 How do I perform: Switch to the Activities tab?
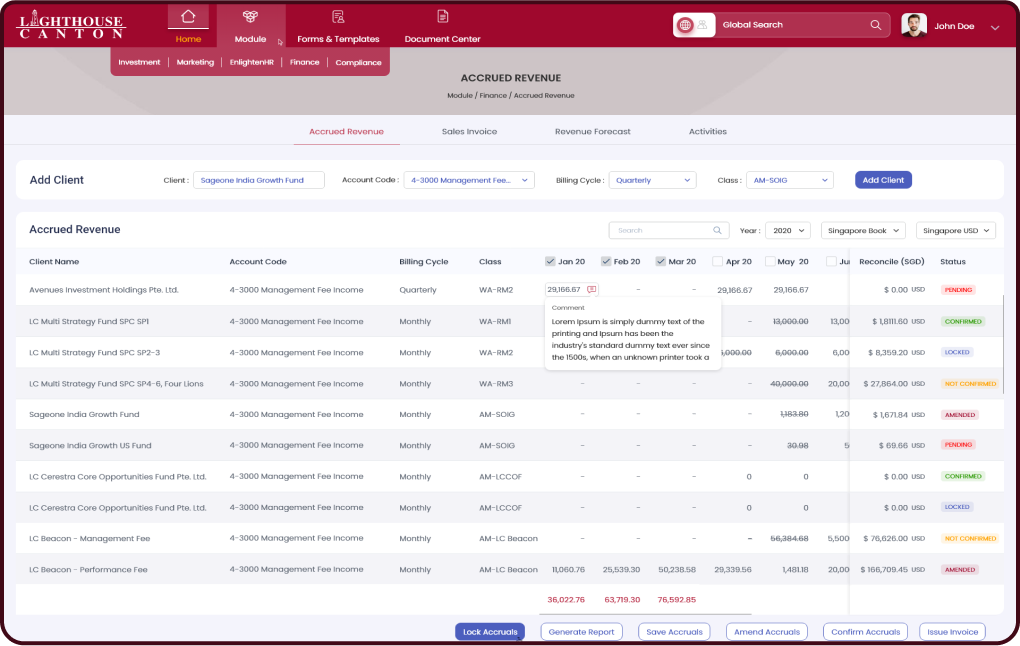tap(708, 131)
